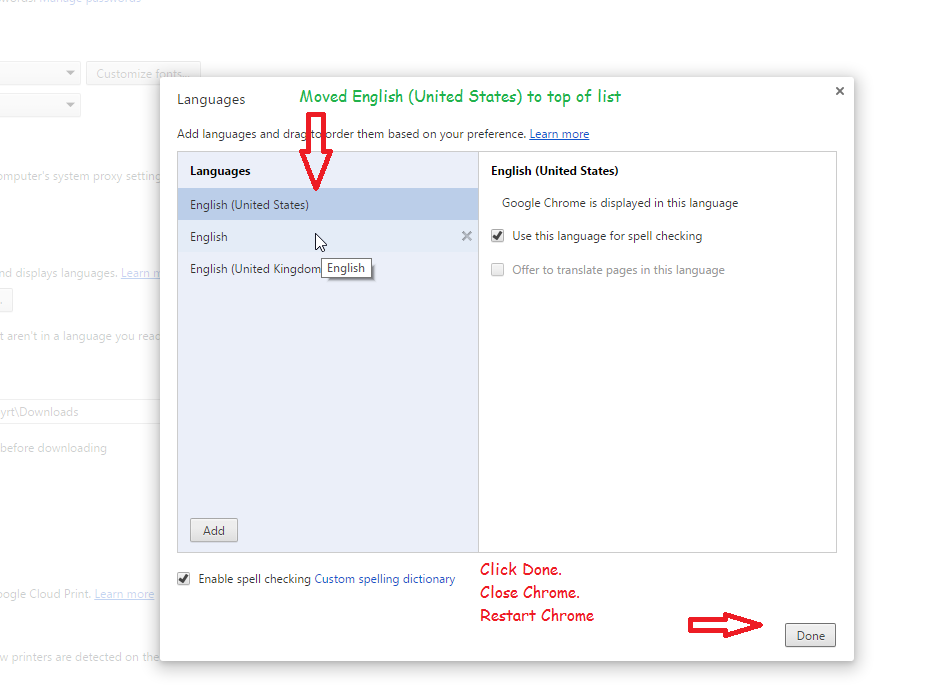Open the dropdown beside the Customize fonts button
Image resolution: width=940 pixels, height=686 pixels.
tap(40, 74)
